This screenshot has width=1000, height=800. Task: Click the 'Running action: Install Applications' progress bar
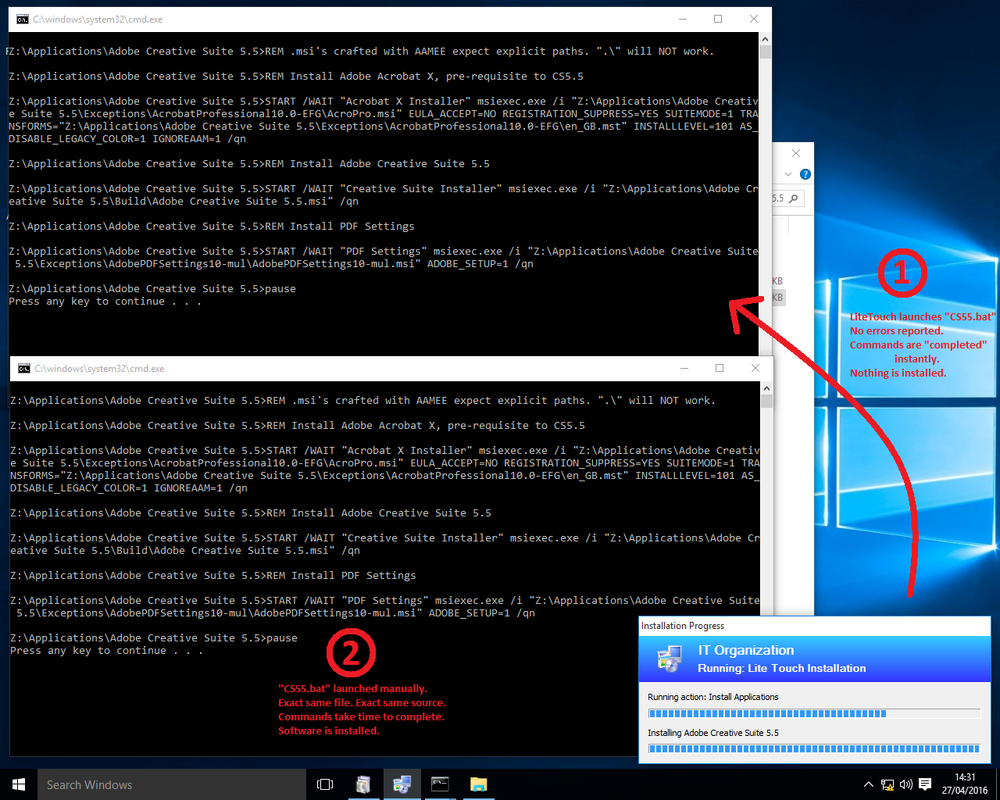point(814,713)
